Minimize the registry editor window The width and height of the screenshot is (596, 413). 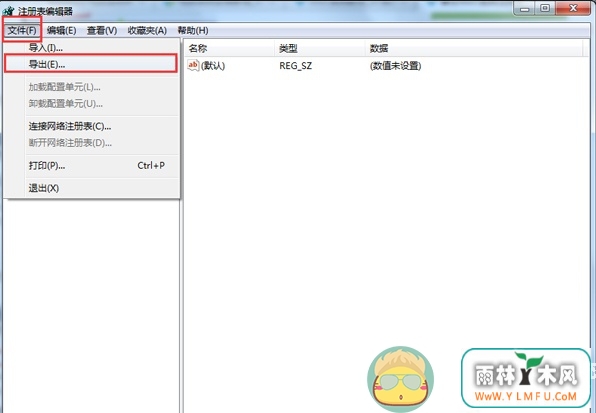[x=525, y=8]
